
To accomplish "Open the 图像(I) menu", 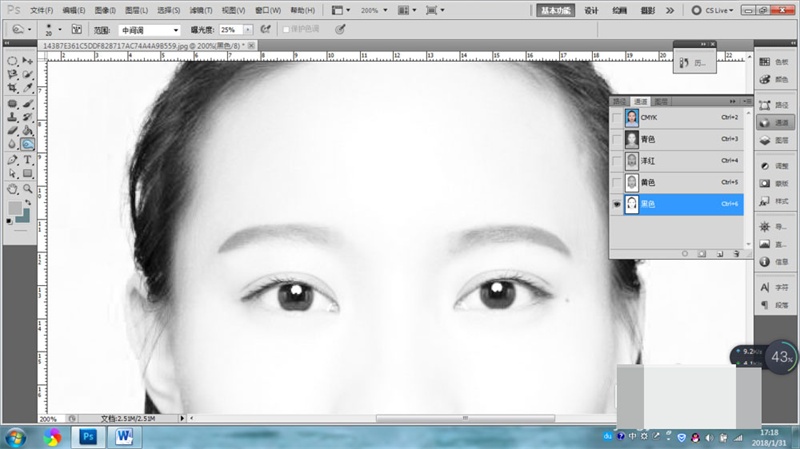I will [105, 10].
